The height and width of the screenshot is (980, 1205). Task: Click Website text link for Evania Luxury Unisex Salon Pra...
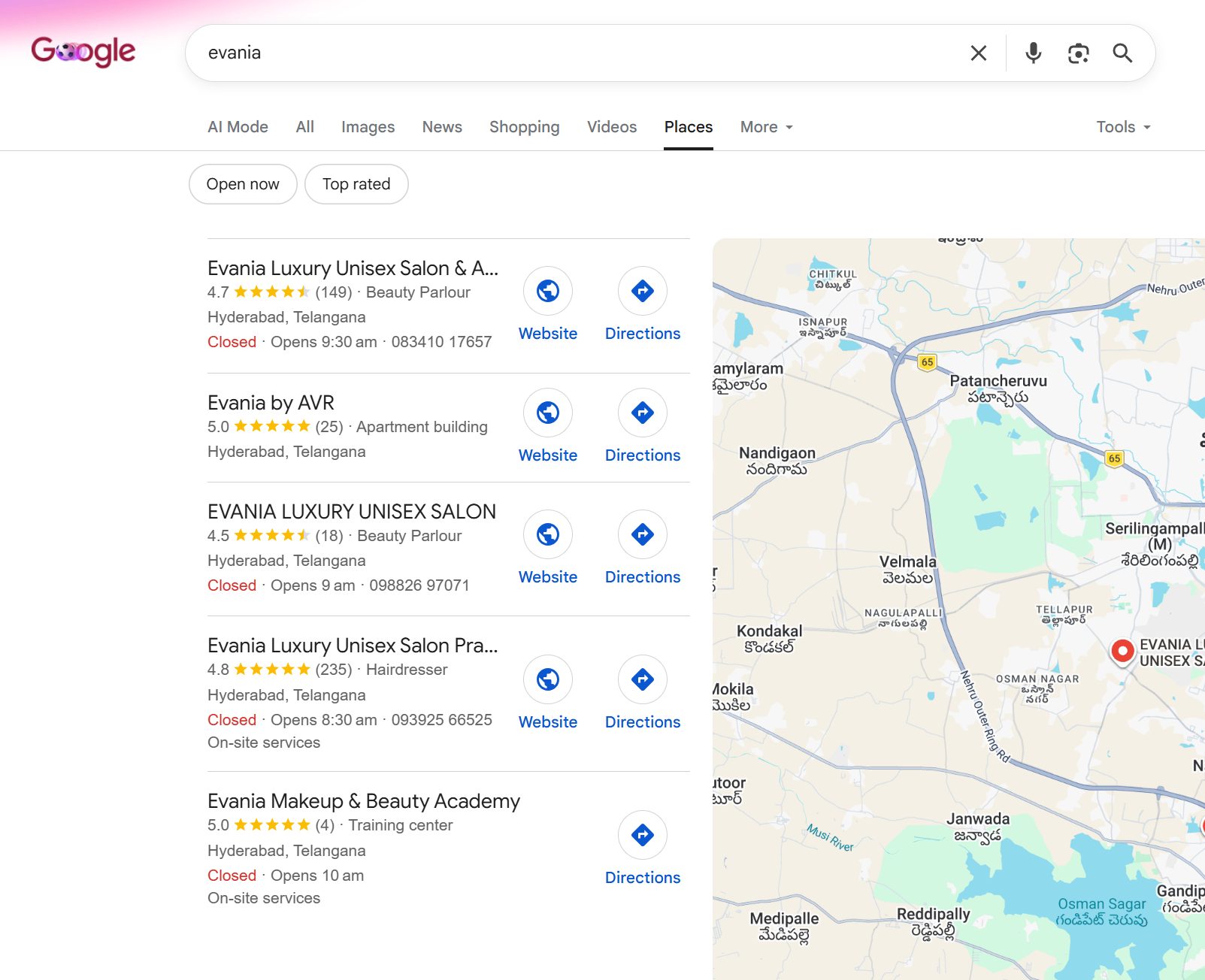[x=548, y=722]
